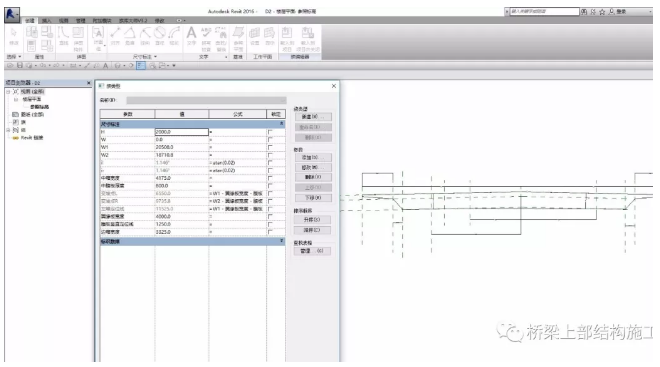Click the star favorites icon in title bar
The width and height of the screenshot is (660, 367).
tap(602, 12)
